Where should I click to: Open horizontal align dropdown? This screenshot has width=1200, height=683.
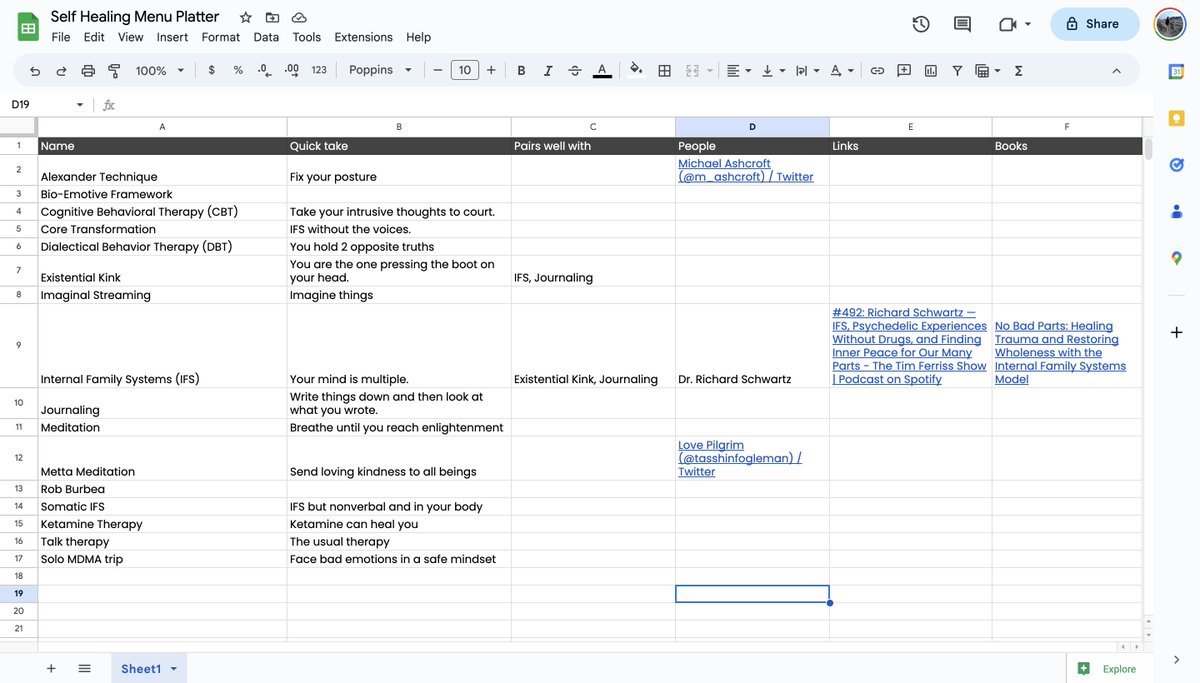[x=739, y=71]
